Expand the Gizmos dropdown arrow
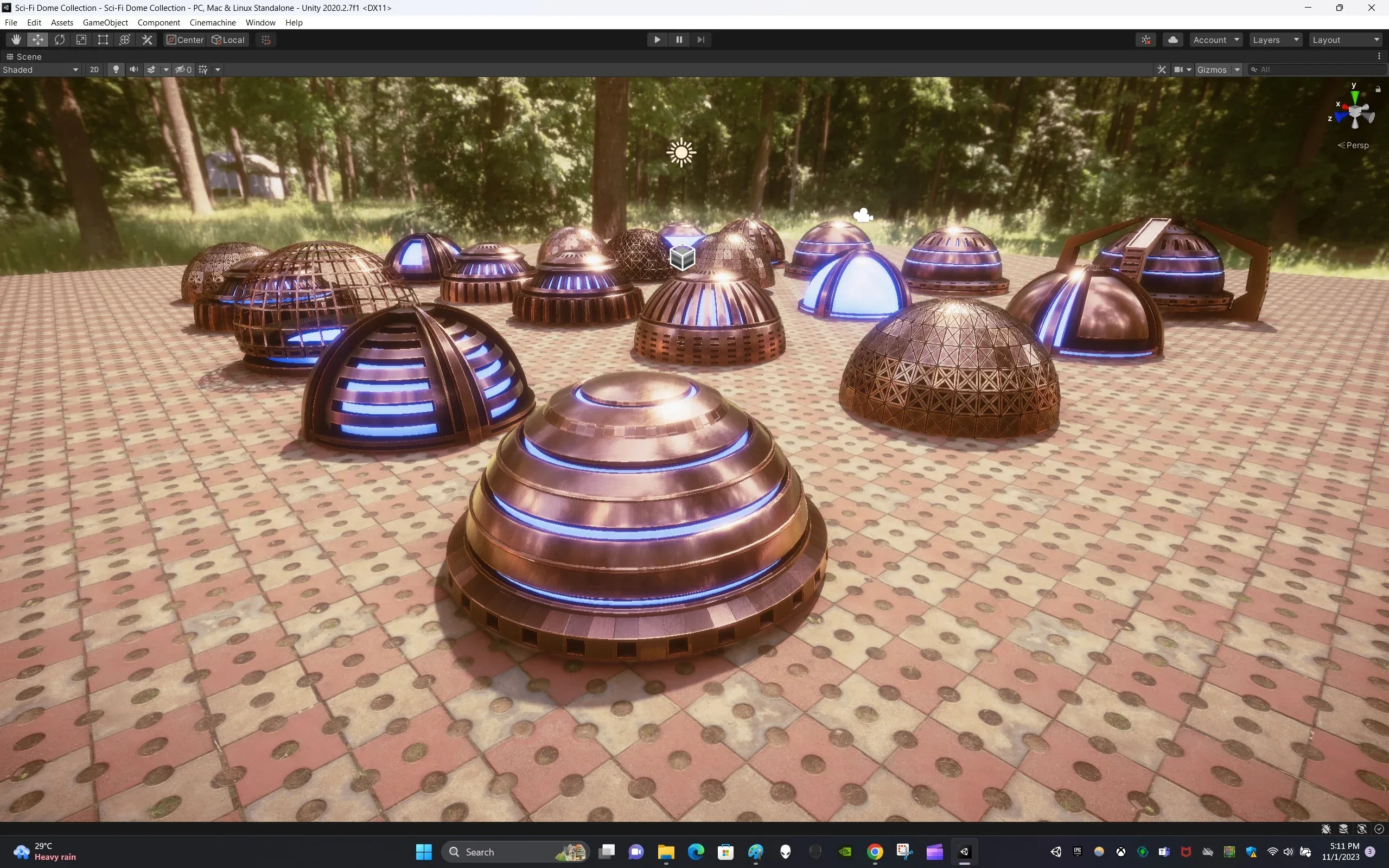The height and width of the screenshot is (868, 1389). (1237, 69)
